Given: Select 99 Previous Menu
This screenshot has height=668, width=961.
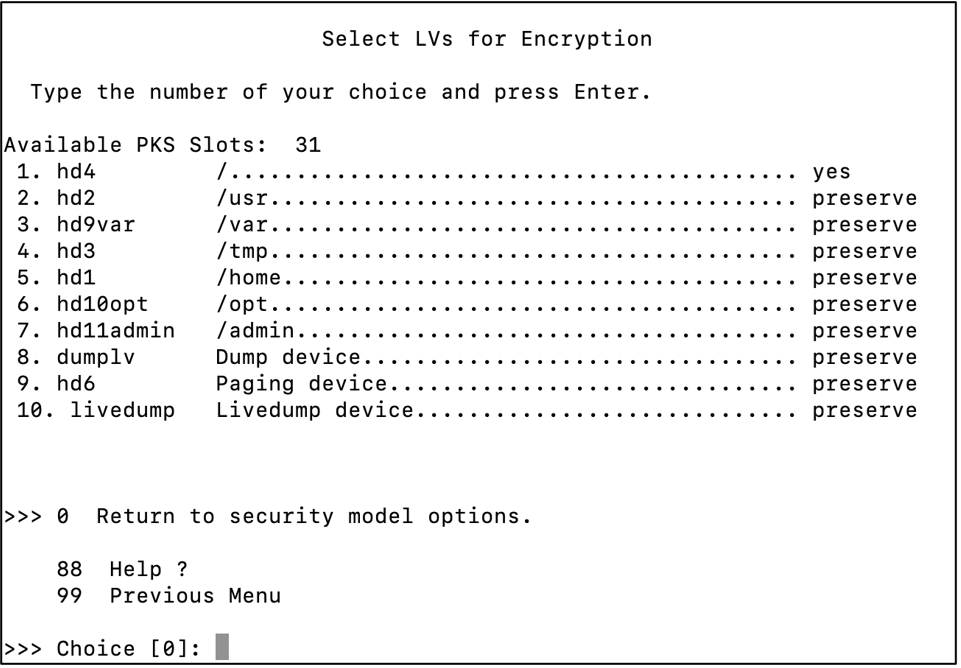Looking at the screenshot, I should click(169, 596).
